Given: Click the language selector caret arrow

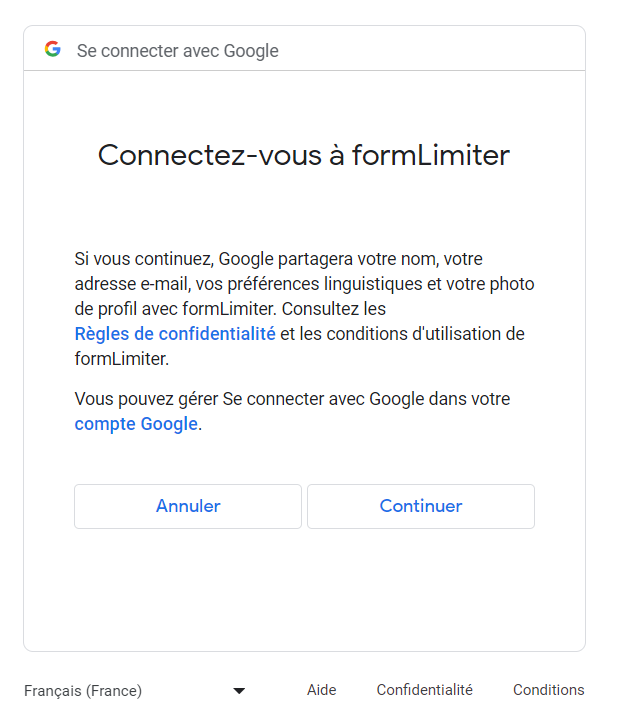Looking at the screenshot, I should (239, 691).
